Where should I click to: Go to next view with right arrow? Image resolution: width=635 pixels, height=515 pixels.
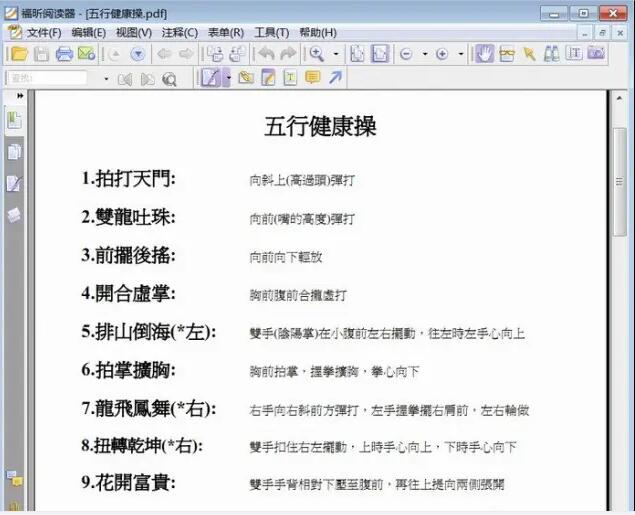click(x=186, y=54)
